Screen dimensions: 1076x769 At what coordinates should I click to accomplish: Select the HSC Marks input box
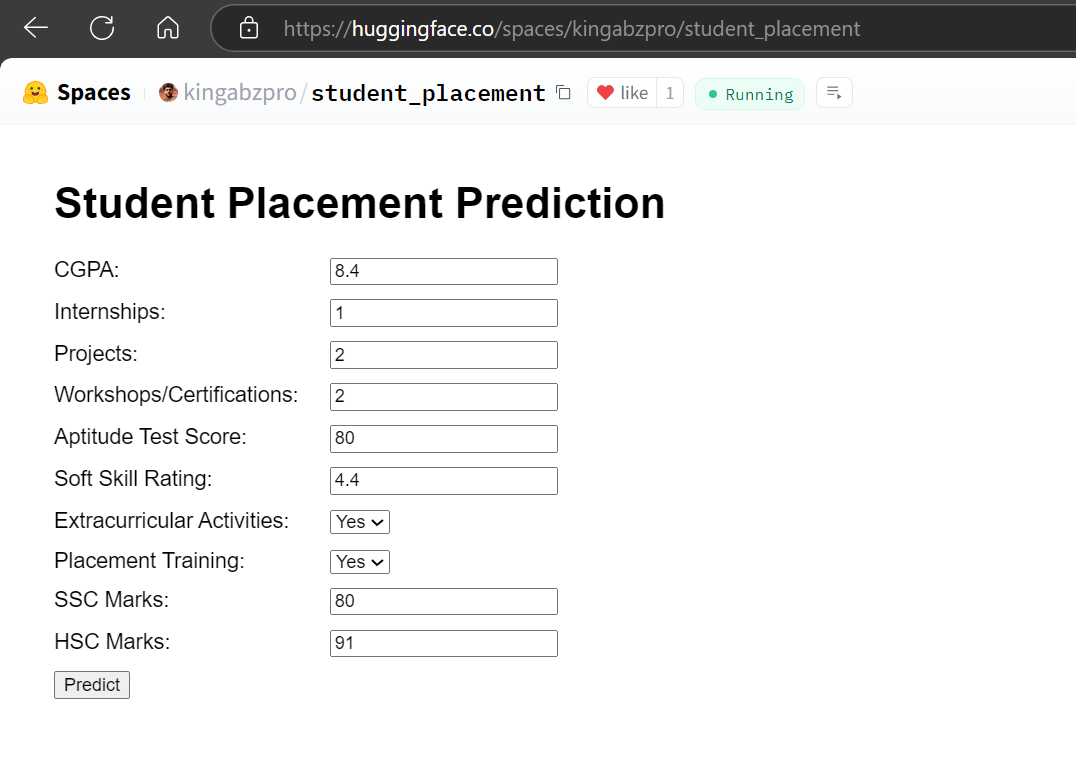pos(443,643)
